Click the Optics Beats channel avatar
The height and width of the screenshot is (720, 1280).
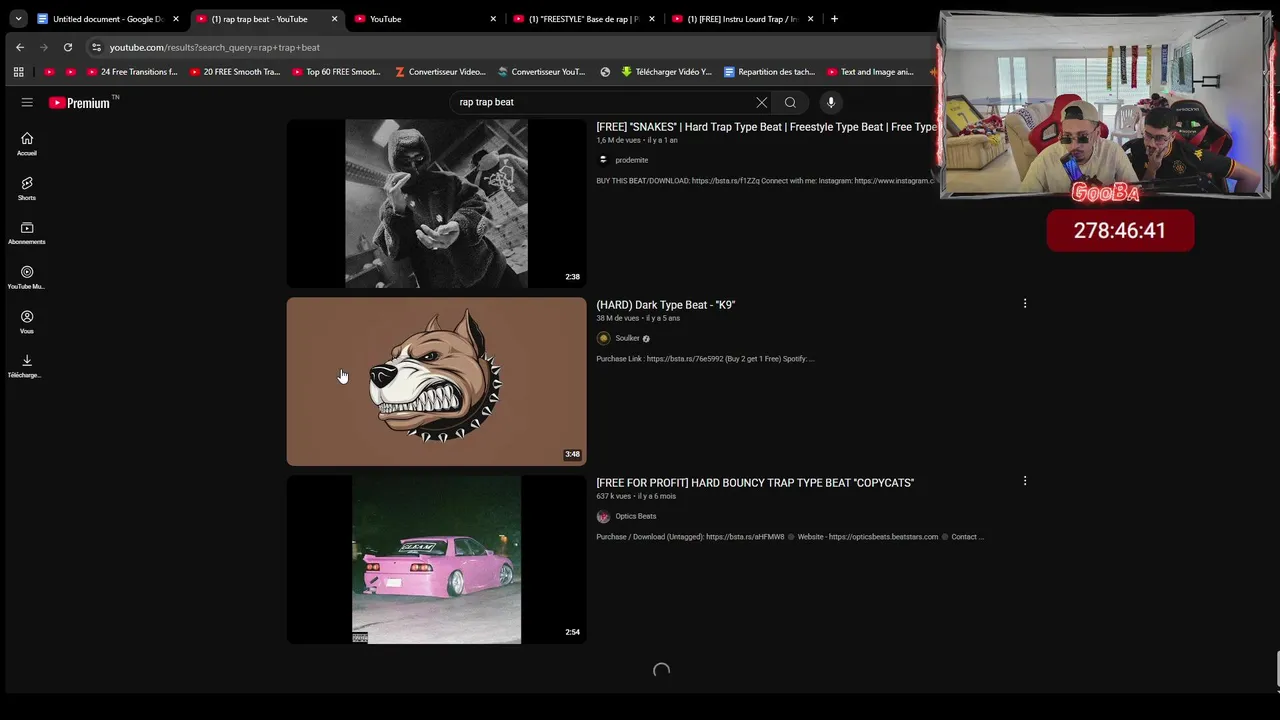point(603,516)
